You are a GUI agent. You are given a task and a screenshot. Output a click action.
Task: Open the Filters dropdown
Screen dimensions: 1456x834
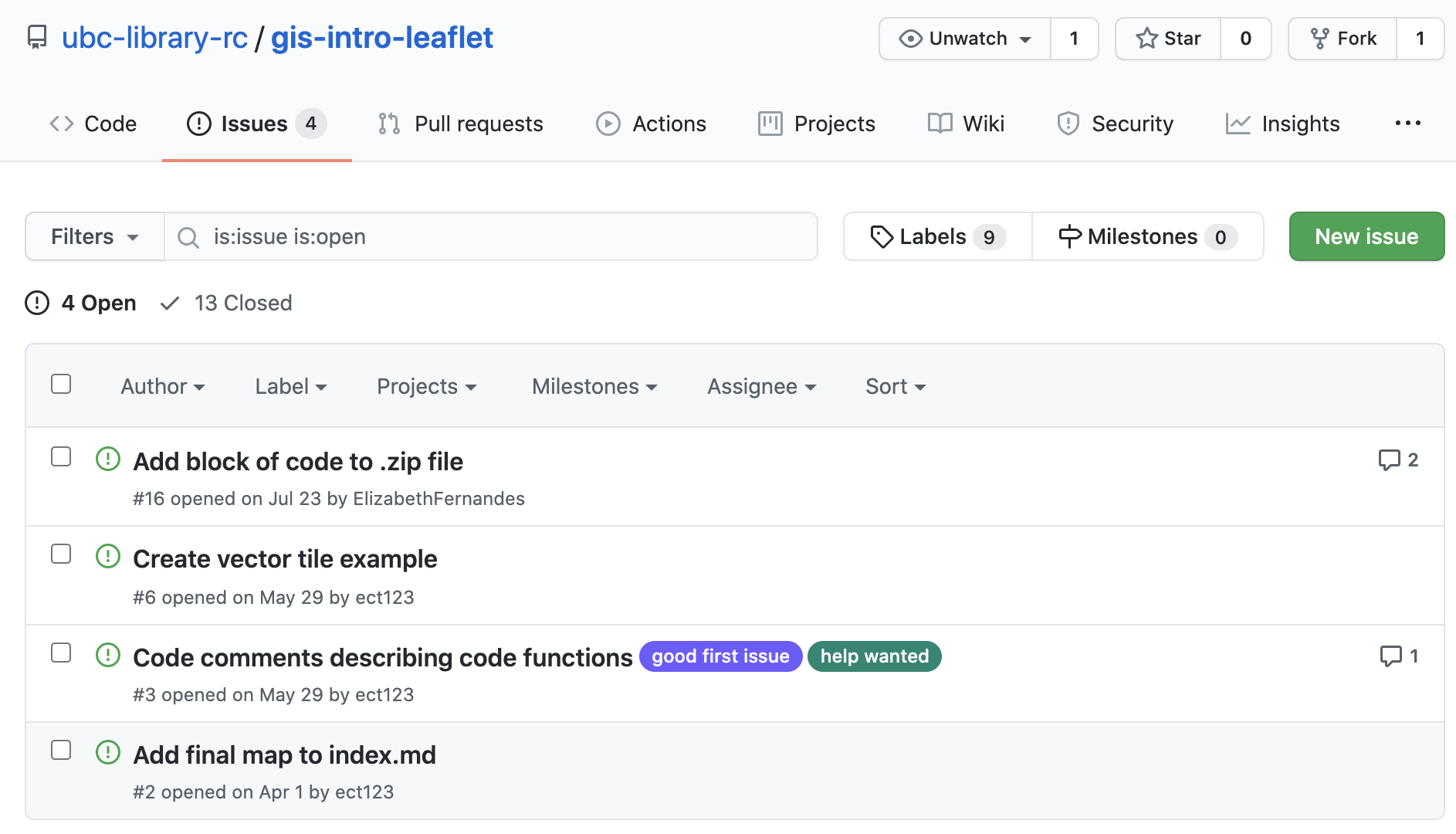click(95, 236)
